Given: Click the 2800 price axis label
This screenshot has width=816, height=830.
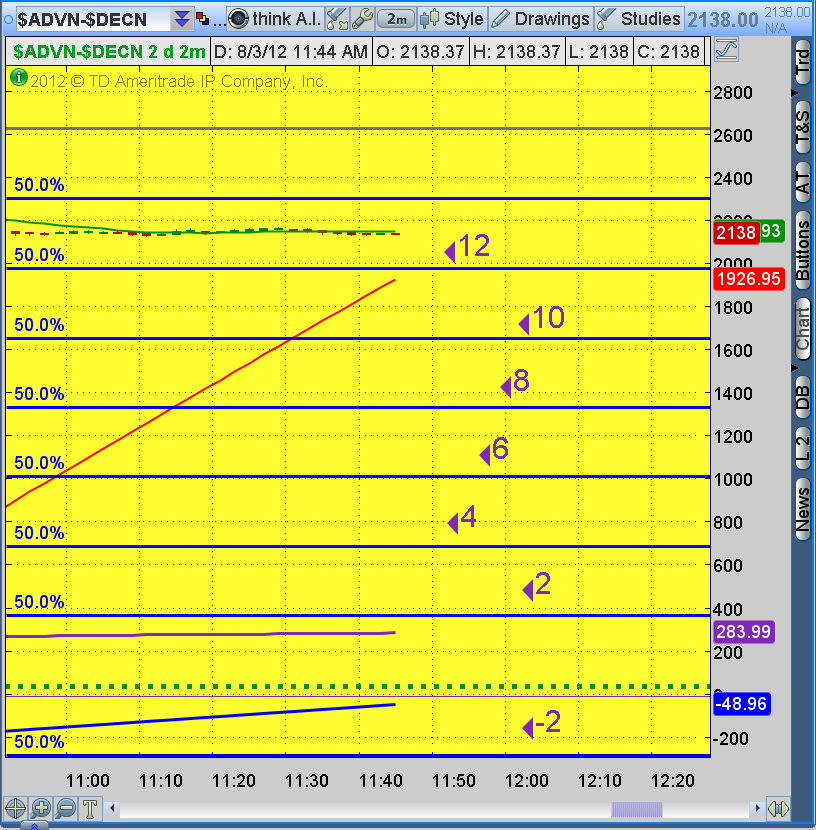Looking at the screenshot, I should [x=733, y=93].
